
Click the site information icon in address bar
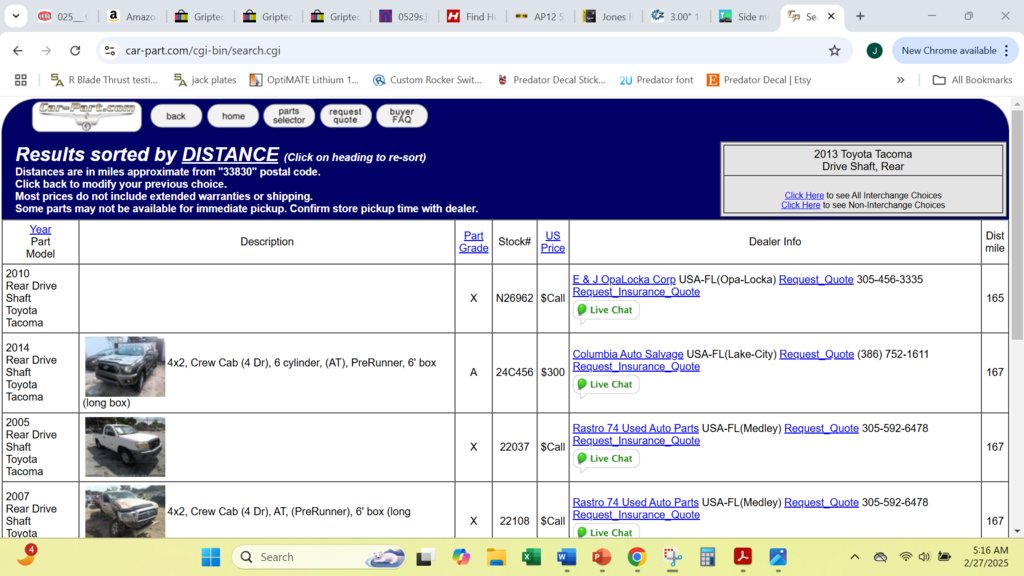coord(110,50)
